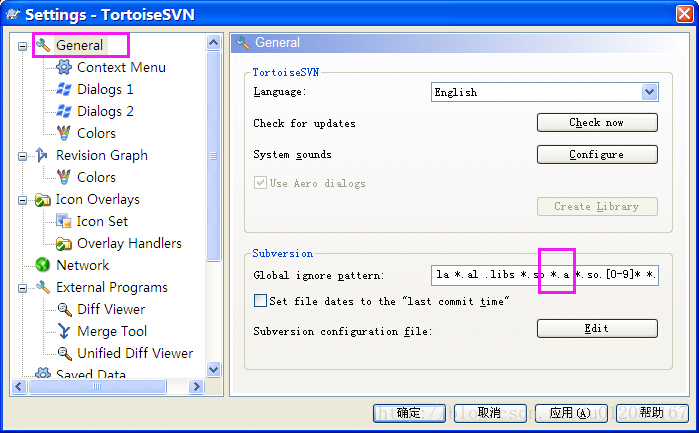Open Dialogs 2 settings page
Viewport: 699px width, 433px height.
[105, 111]
